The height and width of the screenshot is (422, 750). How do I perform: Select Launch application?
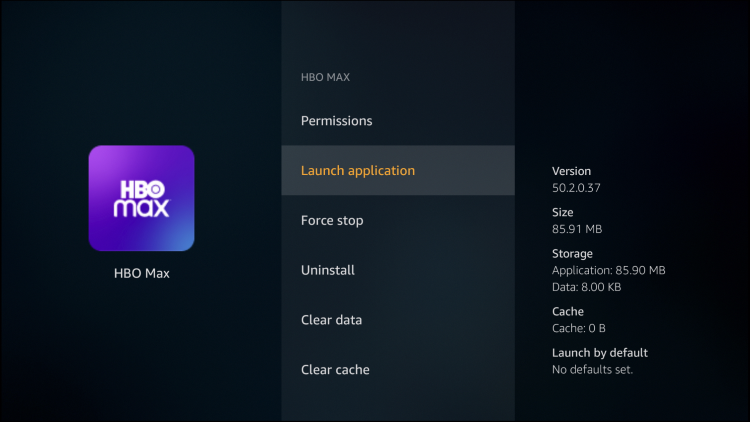tap(357, 171)
